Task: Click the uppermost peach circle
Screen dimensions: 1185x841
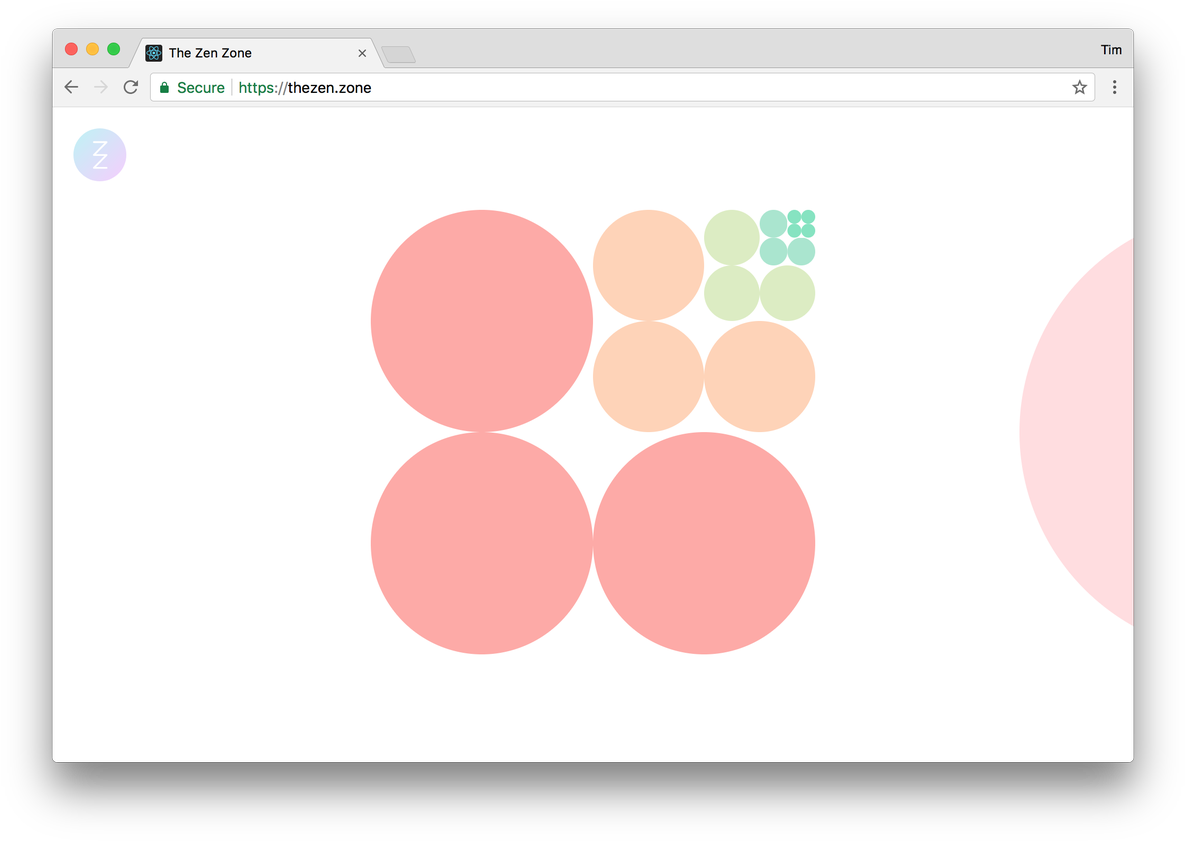Action: point(648,265)
